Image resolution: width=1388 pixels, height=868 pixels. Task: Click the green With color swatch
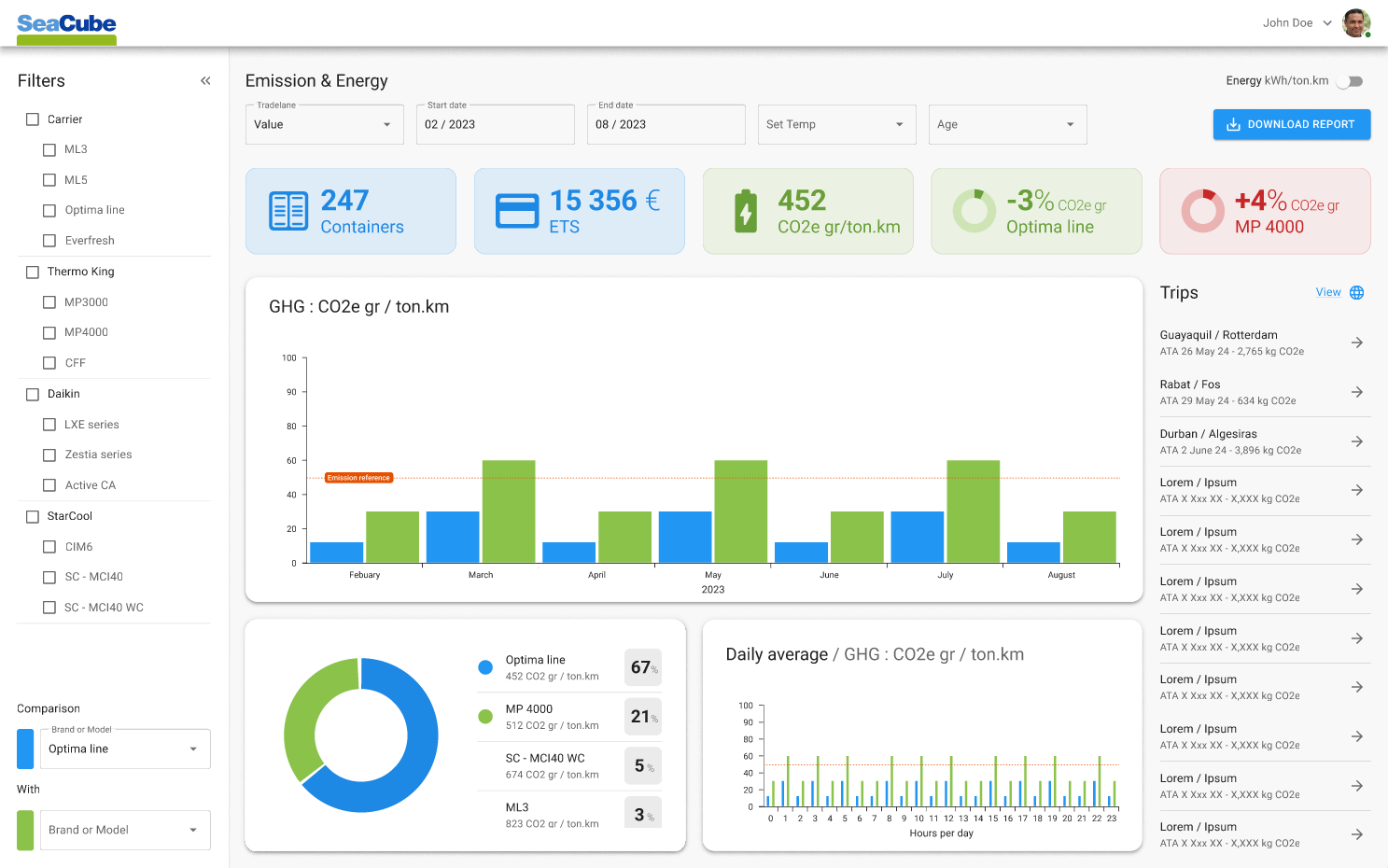[25, 830]
